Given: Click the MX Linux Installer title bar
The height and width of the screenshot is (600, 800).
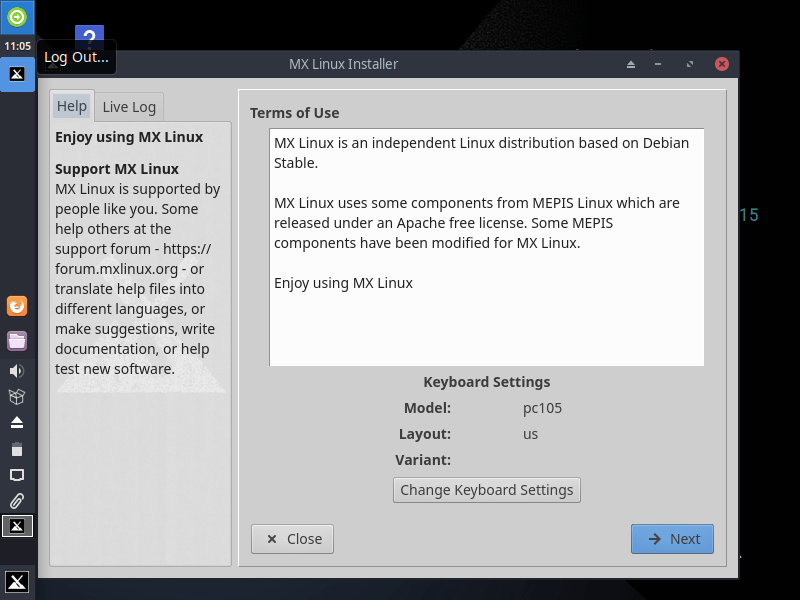Looking at the screenshot, I should pyautogui.click(x=343, y=64).
